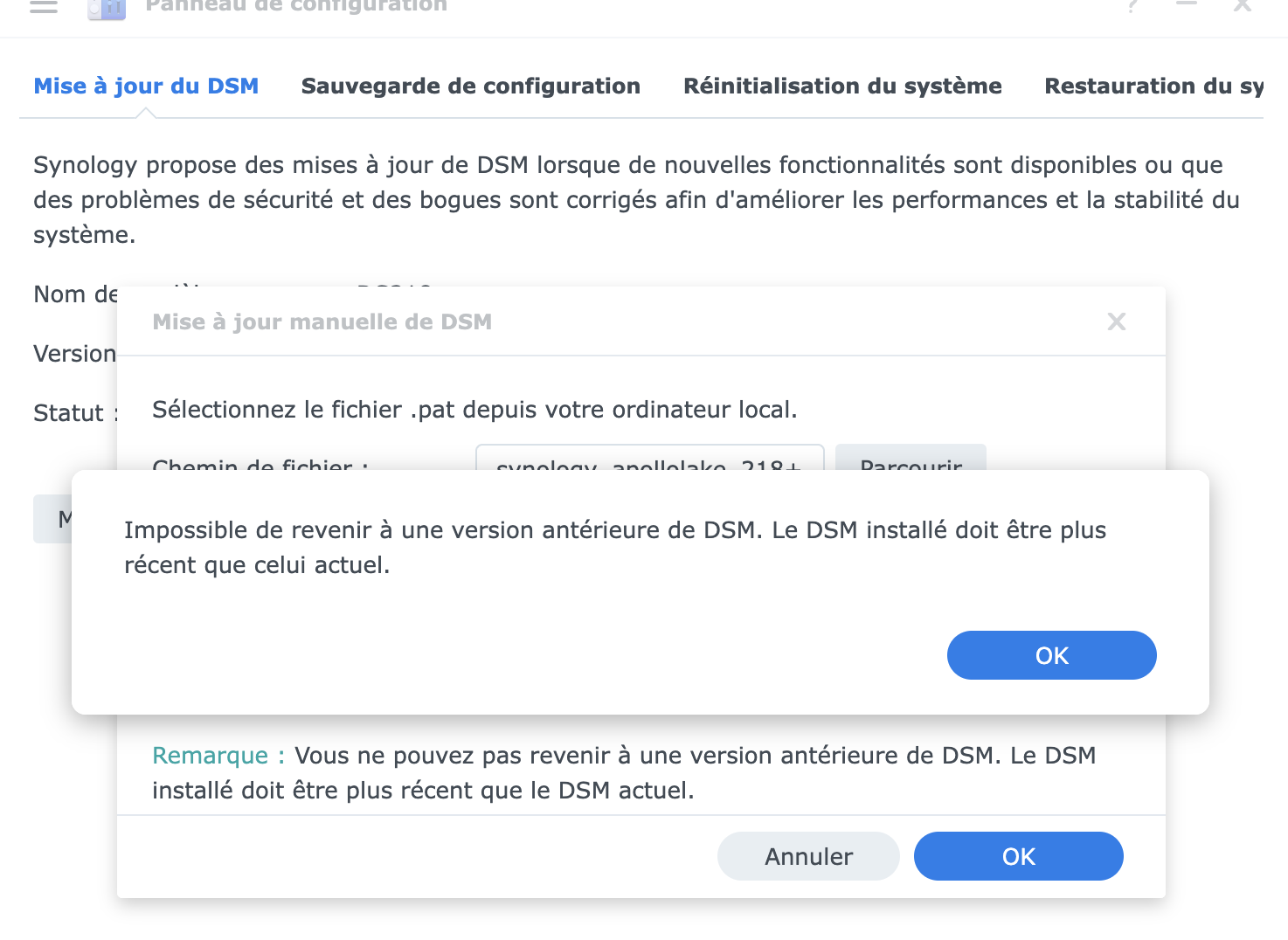Switch to Sauvegarde de configuration tab
The height and width of the screenshot is (940, 1288).
tap(471, 86)
